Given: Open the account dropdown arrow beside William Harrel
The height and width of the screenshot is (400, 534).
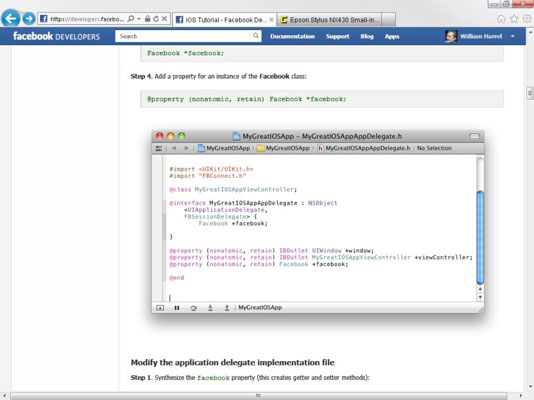Looking at the screenshot, I should [x=513, y=36].
